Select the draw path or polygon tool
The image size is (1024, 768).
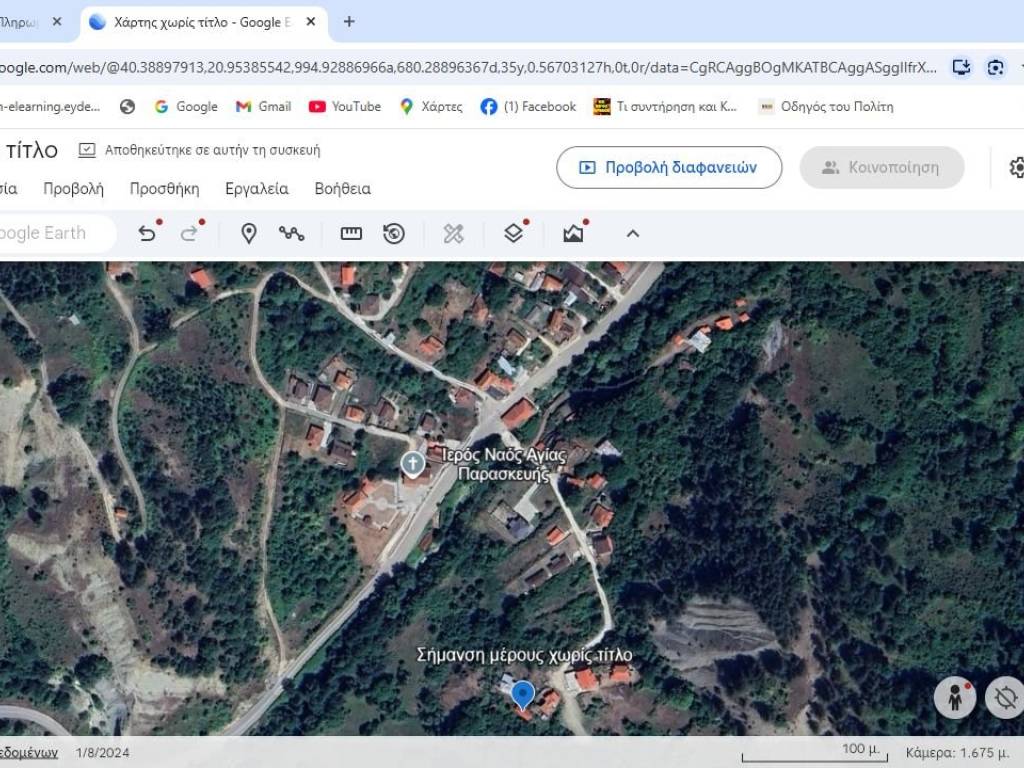click(292, 234)
